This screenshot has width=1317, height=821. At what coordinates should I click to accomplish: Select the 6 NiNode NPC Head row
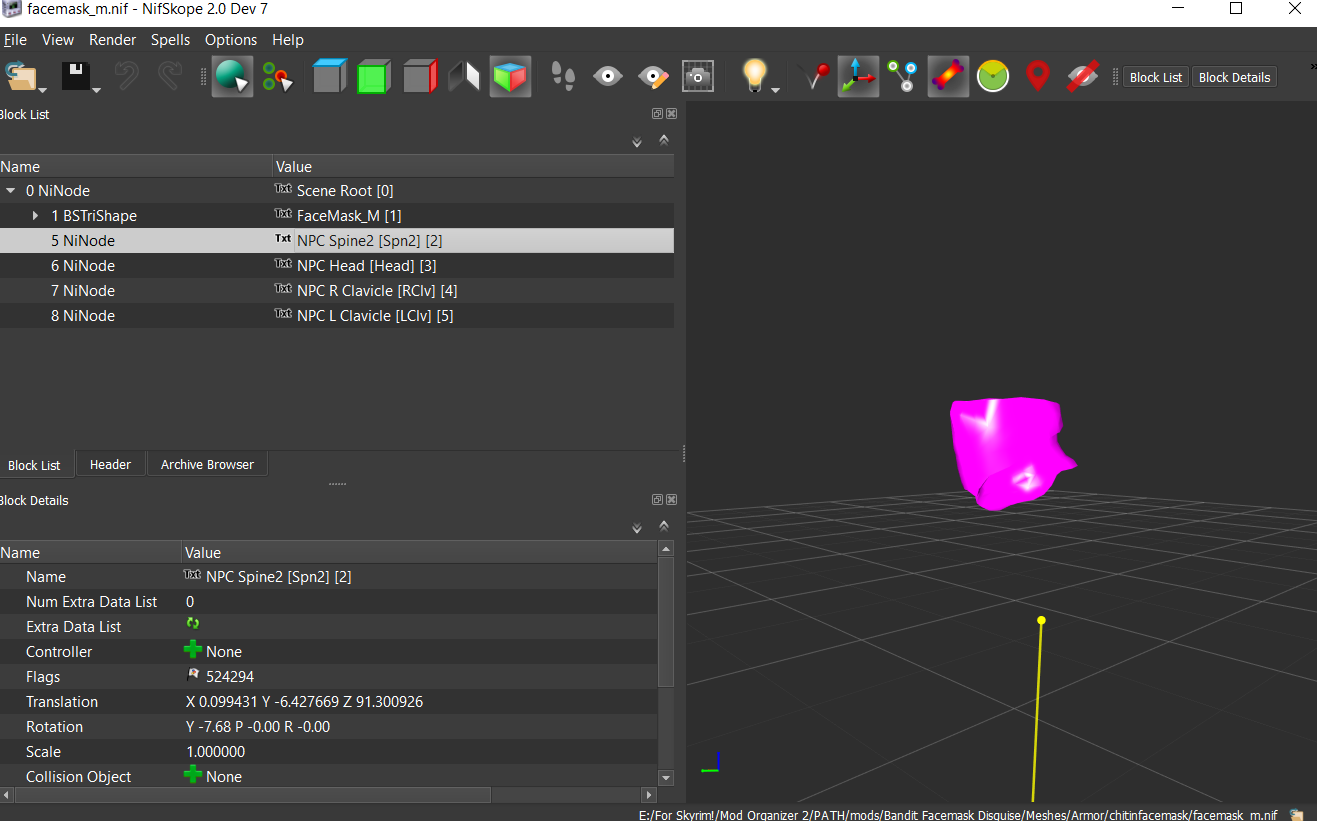point(337,266)
